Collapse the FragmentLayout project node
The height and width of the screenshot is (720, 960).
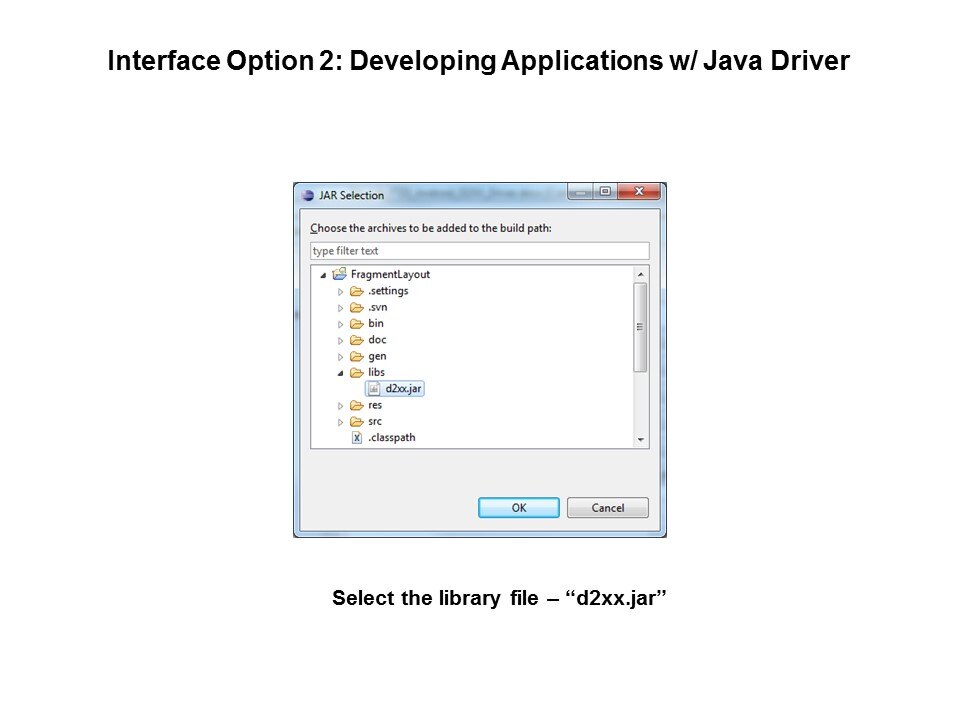tap(323, 274)
